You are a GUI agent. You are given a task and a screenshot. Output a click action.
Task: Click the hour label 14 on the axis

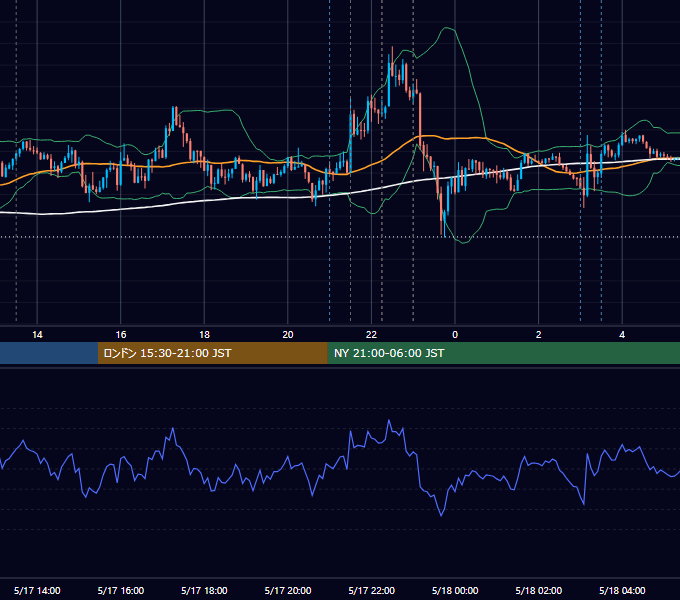point(37,335)
